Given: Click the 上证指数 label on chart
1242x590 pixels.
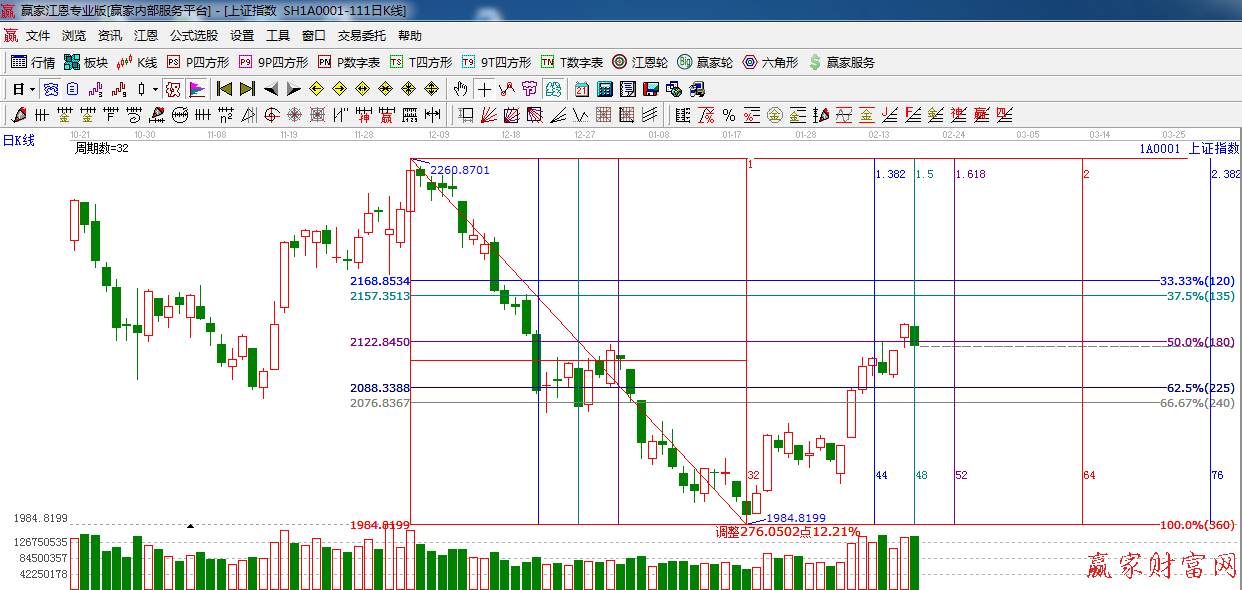Looking at the screenshot, I should click(x=1213, y=149).
